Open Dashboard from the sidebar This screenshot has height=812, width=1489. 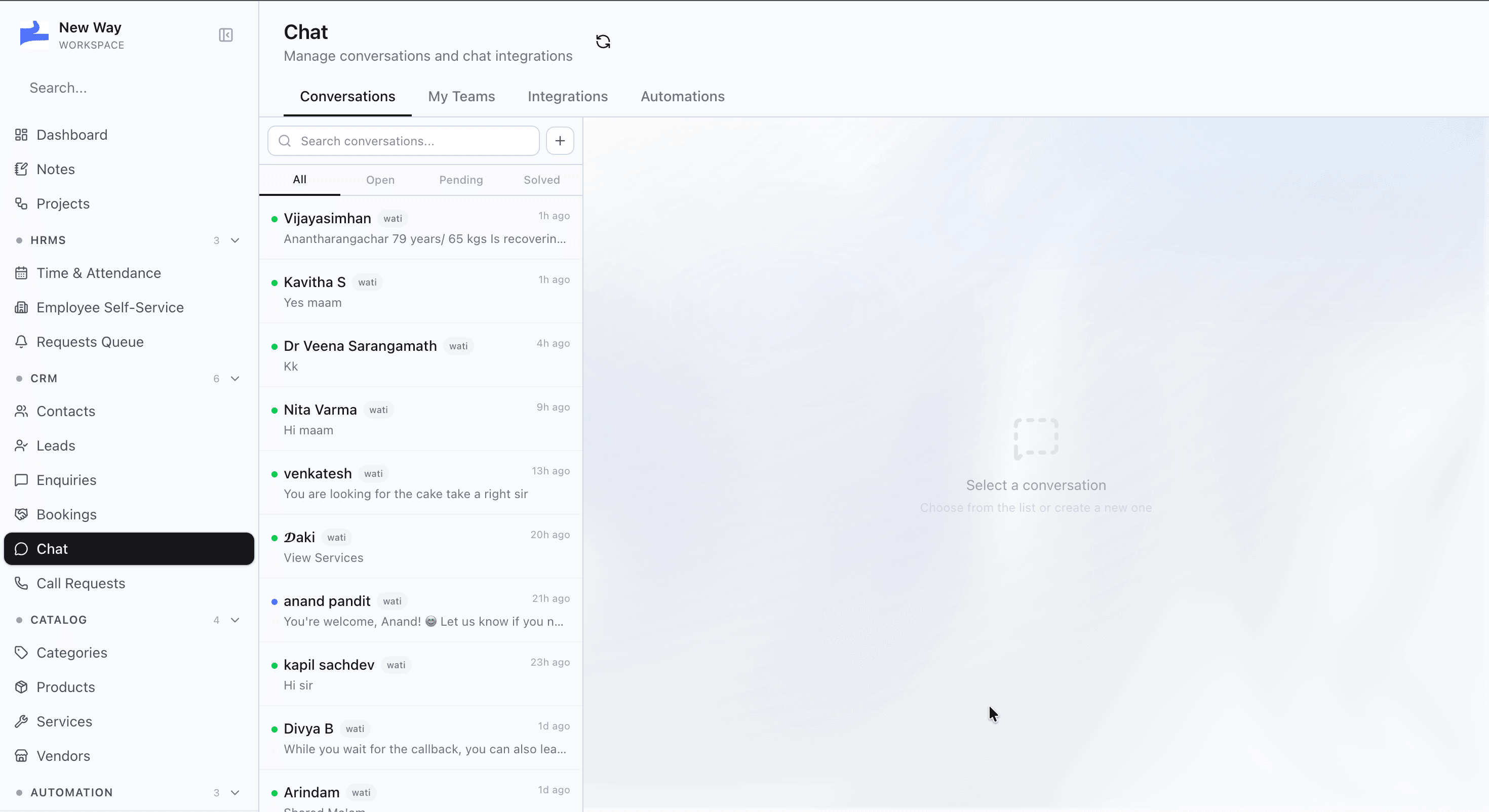point(129,135)
